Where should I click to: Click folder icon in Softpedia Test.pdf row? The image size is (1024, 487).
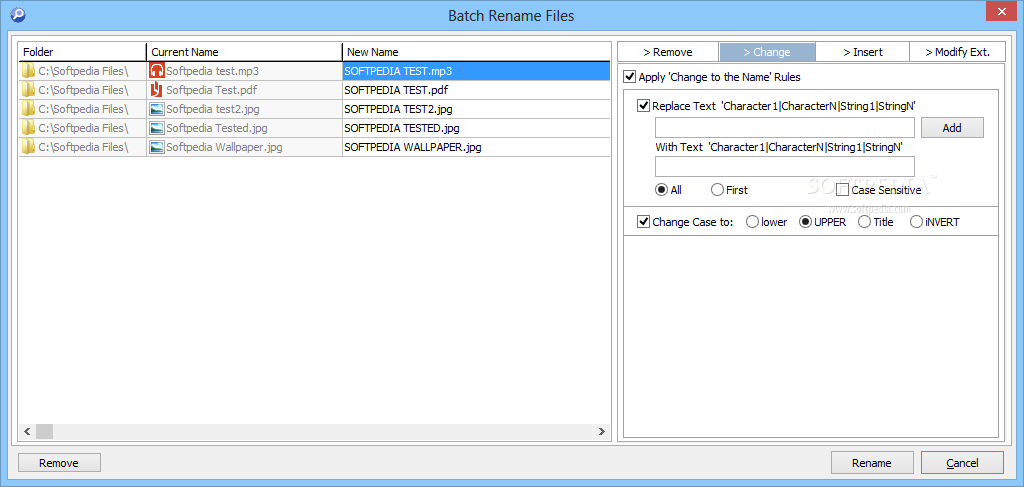click(x=28, y=89)
